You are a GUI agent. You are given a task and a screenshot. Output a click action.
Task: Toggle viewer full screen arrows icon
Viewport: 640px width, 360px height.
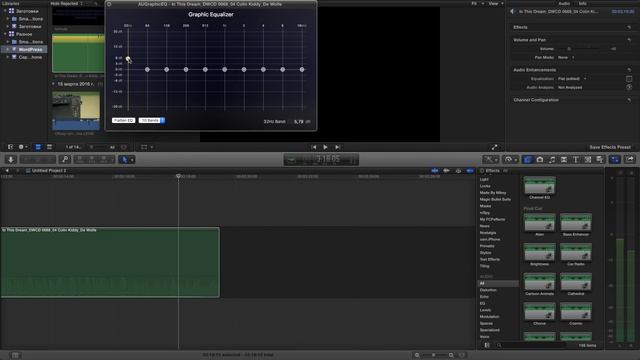(494, 147)
